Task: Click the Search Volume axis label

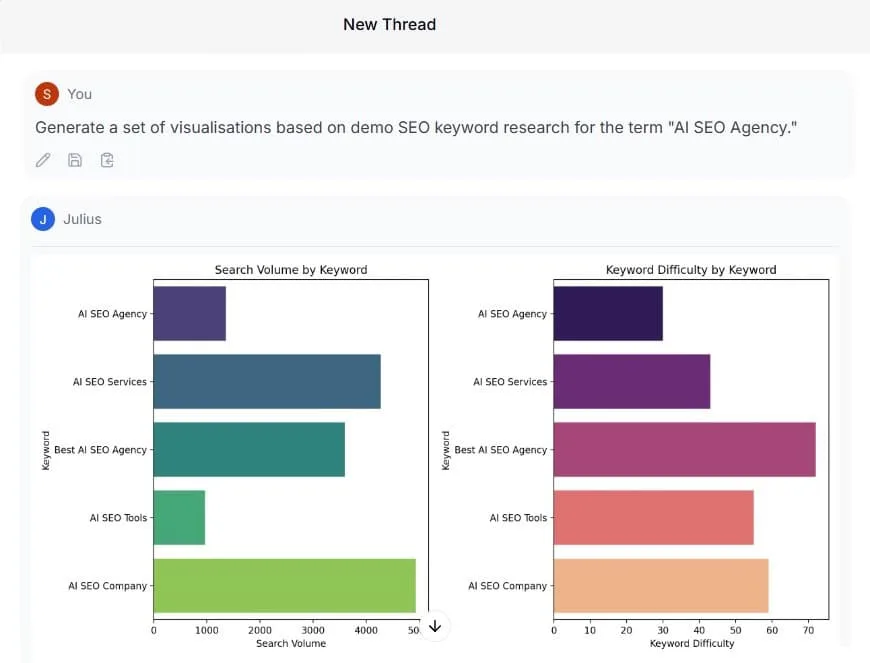Action: [290, 643]
